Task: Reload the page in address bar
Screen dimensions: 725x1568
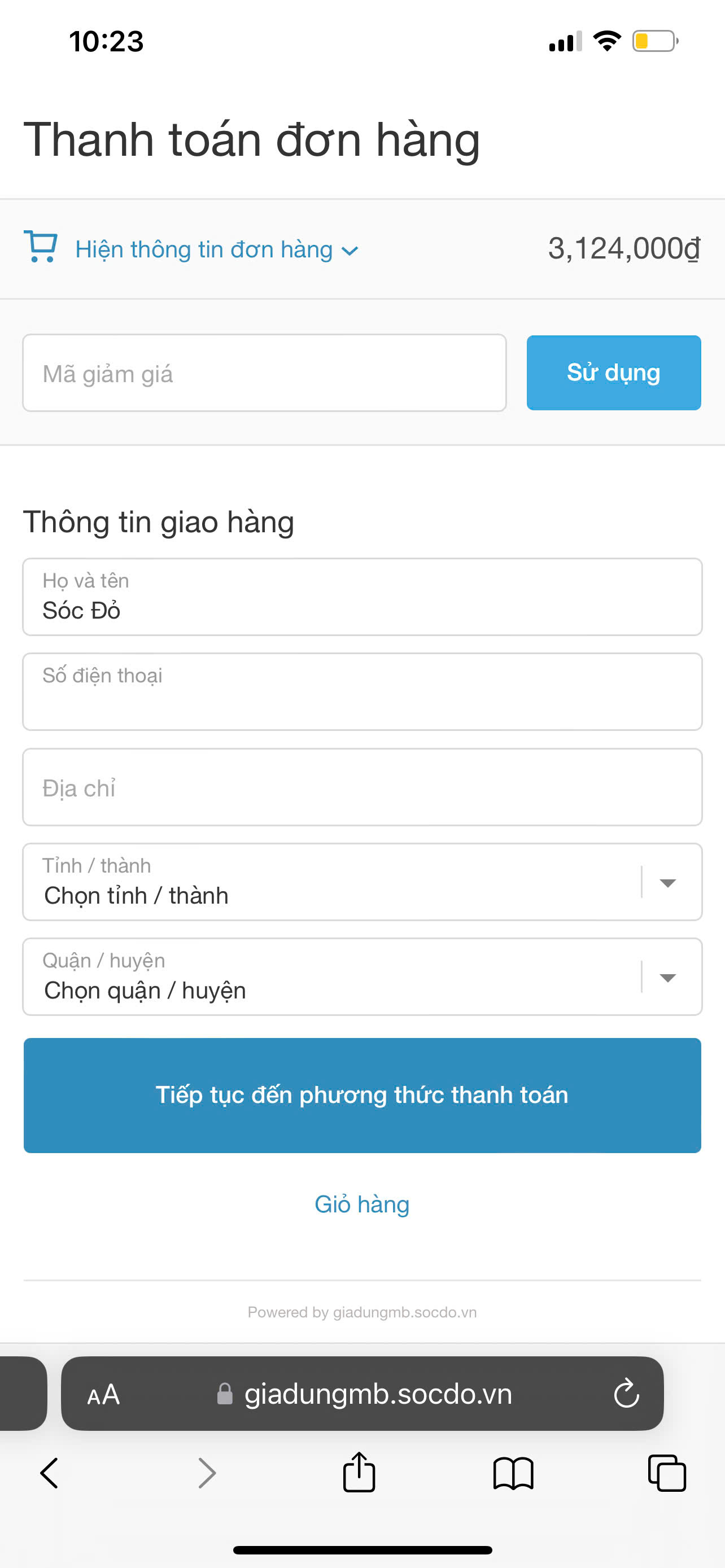Action: (626, 1393)
